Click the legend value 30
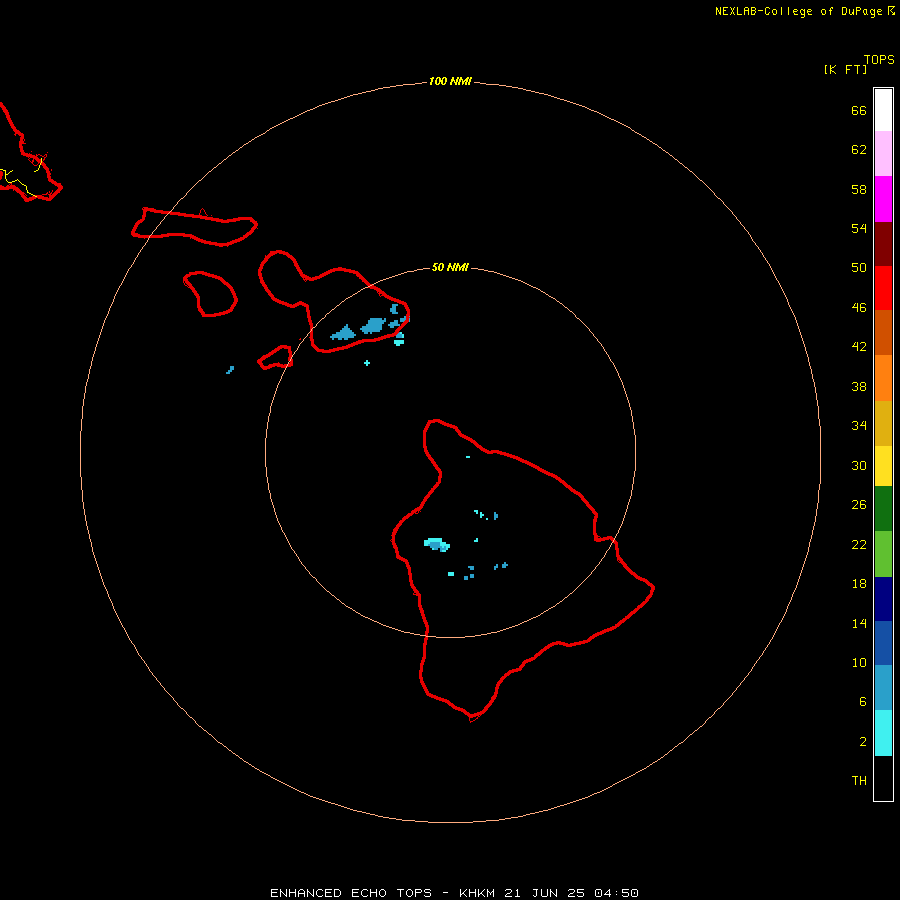 pos(859,465)
